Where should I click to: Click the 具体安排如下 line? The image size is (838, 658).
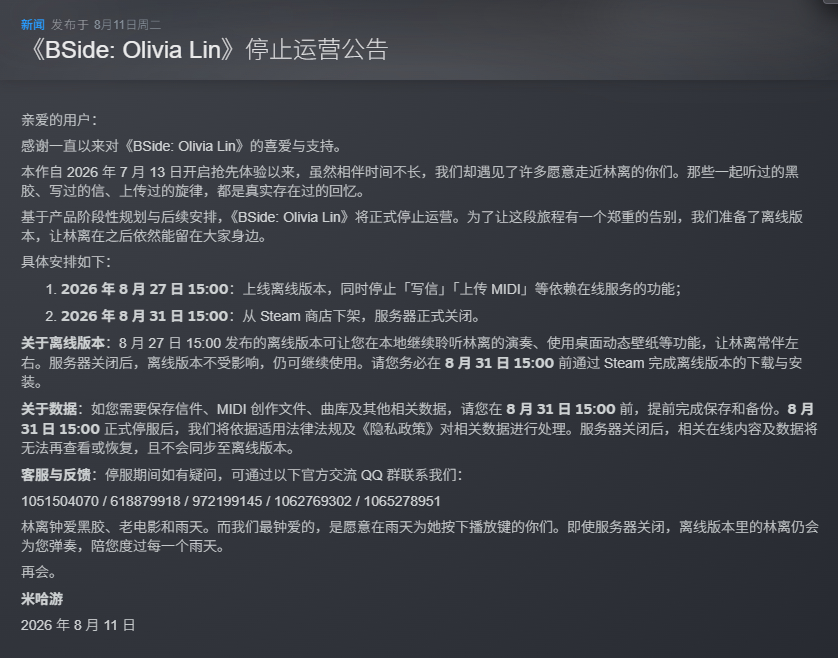click(66, 262)
